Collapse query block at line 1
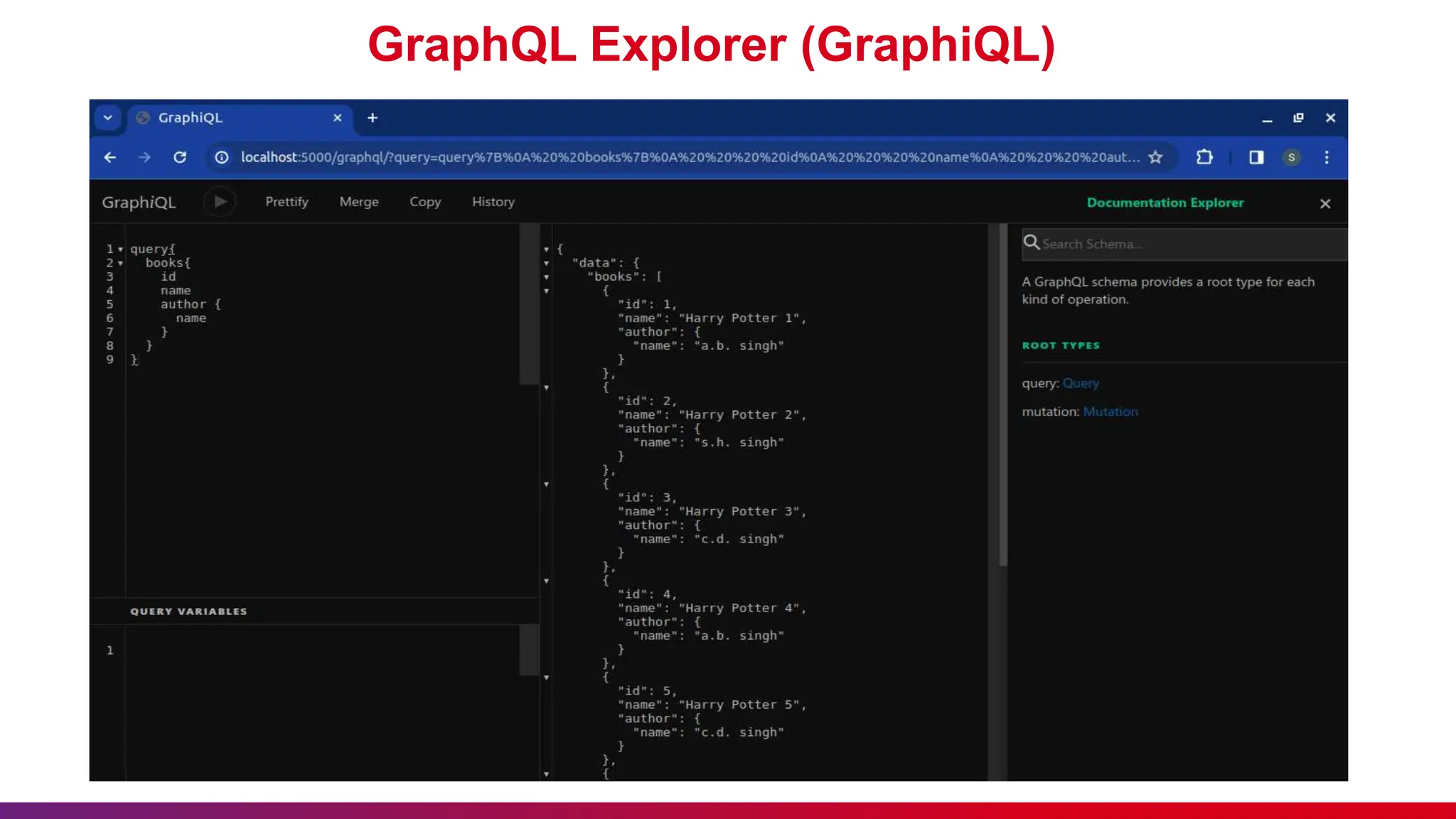The width and height of the screenshot is (1456, 819). tap(120, 250)
